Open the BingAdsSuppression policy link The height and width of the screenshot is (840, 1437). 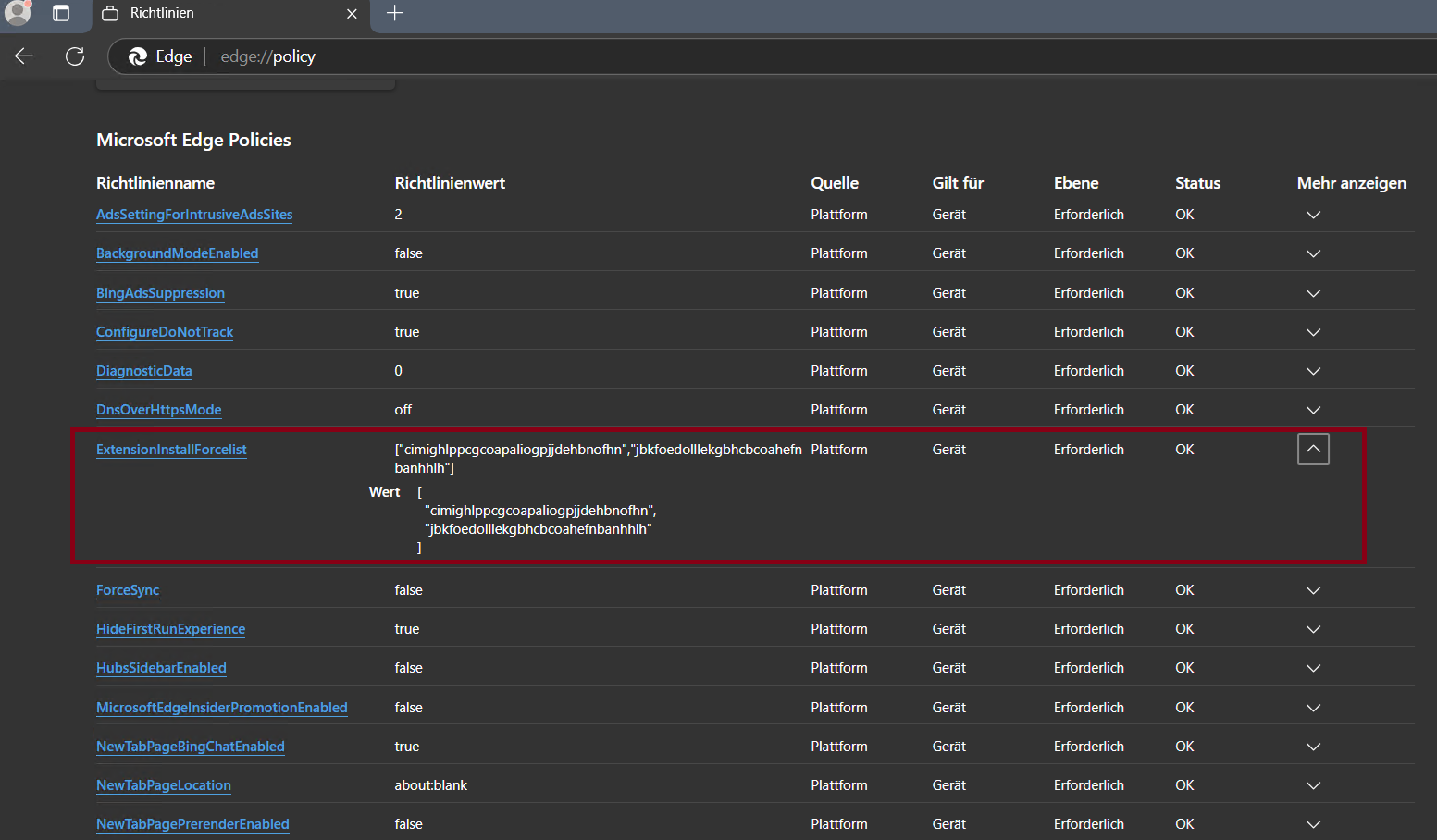(160, 293)
